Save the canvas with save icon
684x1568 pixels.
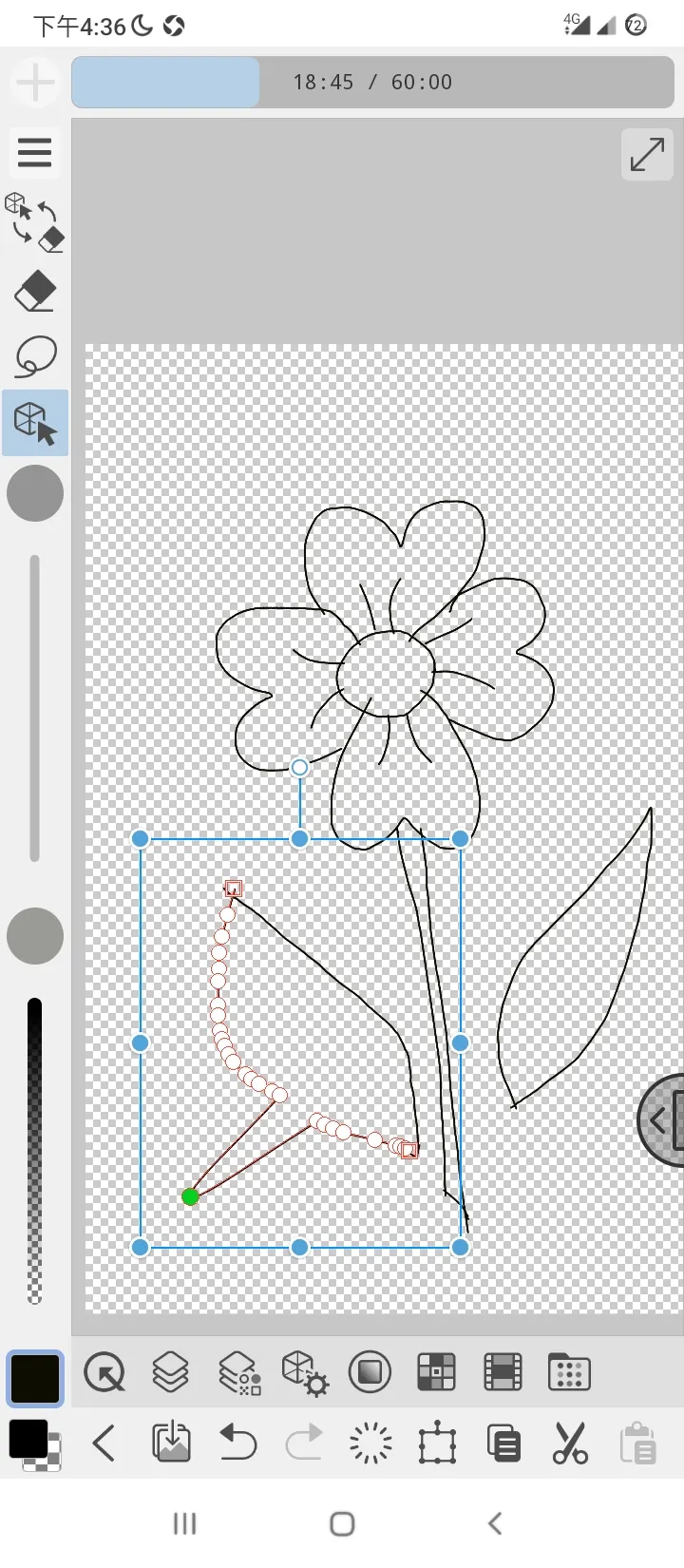click(171, 1443)
